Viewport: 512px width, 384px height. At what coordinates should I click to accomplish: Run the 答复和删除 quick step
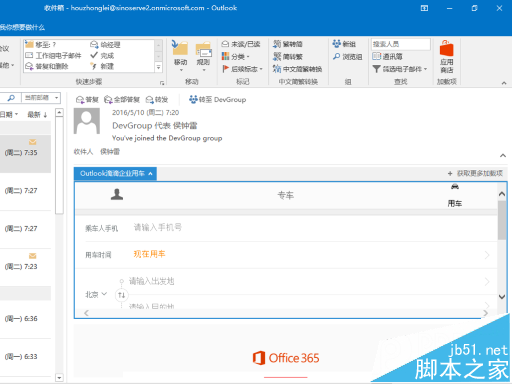tap(47, 66)
